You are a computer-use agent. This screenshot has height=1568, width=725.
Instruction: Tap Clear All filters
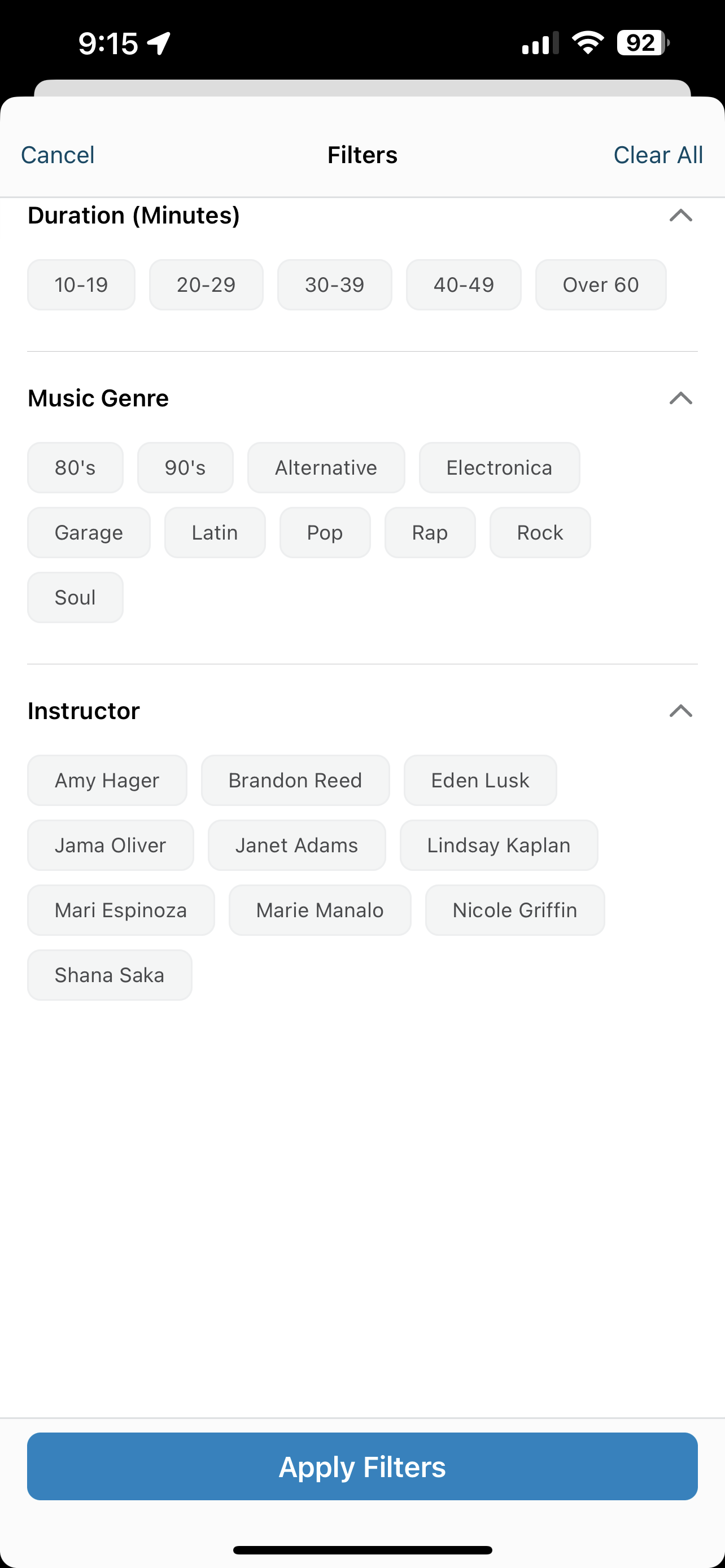(x=658, y=155)
